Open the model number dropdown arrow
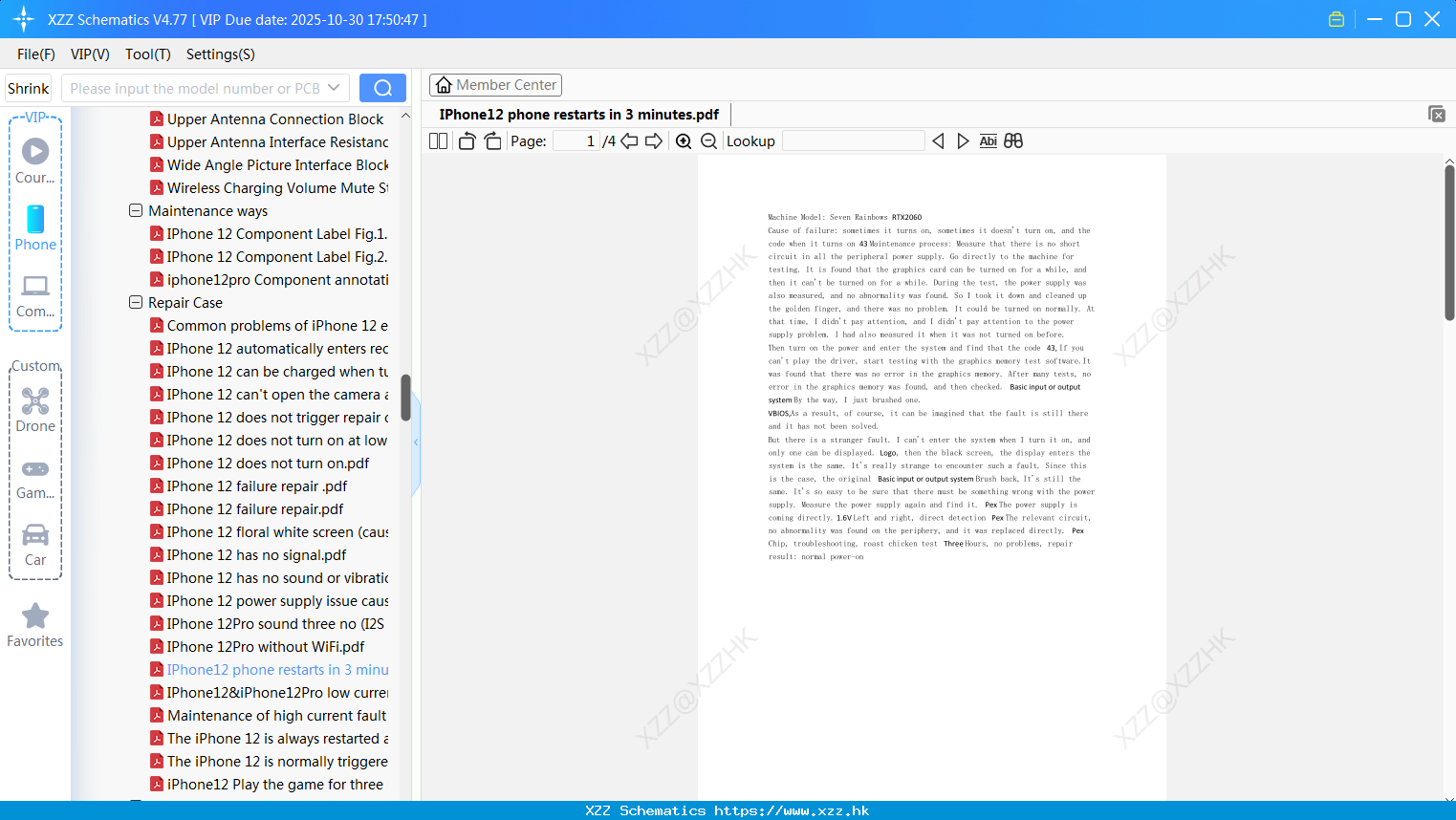The width and height of the screenshot is (1456, 820). [x=334, y=88]
